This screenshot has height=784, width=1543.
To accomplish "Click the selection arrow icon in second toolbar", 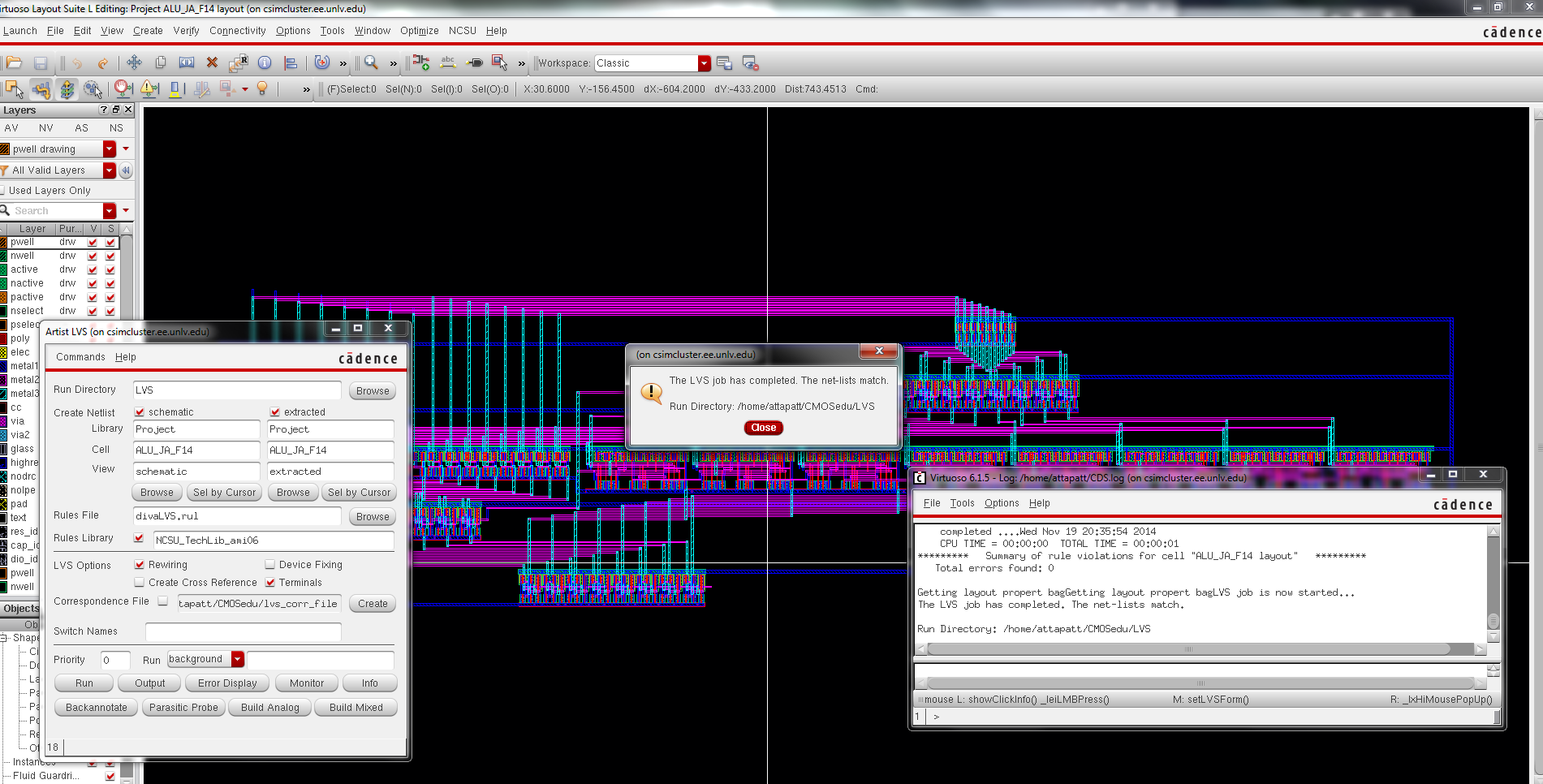I will 15,88.
